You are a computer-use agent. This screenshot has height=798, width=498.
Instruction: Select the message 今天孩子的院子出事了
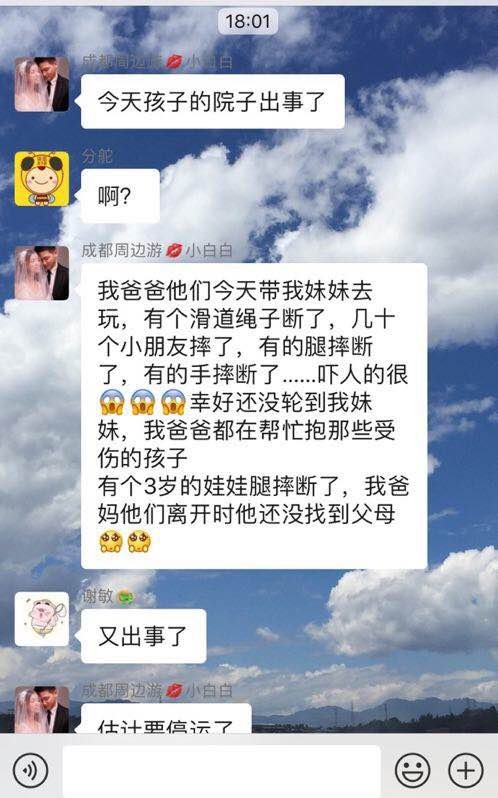pos(213,101)
